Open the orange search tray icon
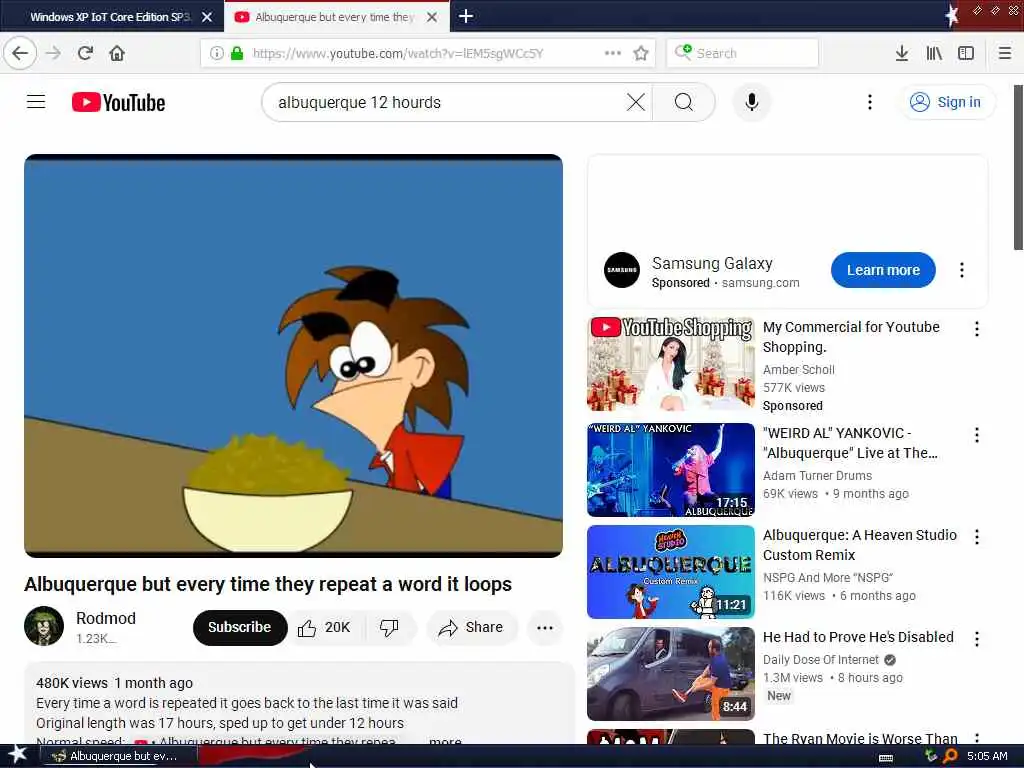The height and width of the screenshot is (768, 1024). (950, 756)
